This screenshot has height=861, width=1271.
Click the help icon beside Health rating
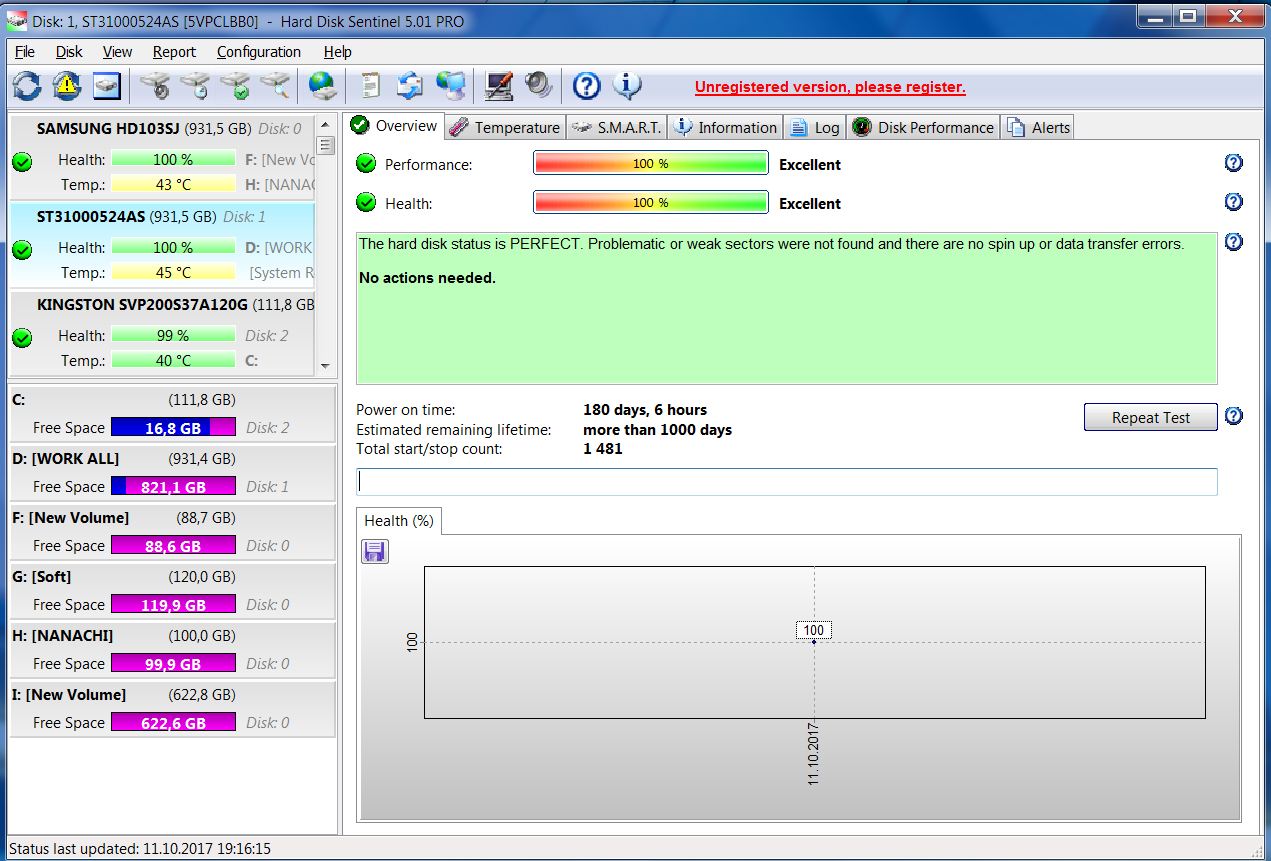pos(1234,202)
